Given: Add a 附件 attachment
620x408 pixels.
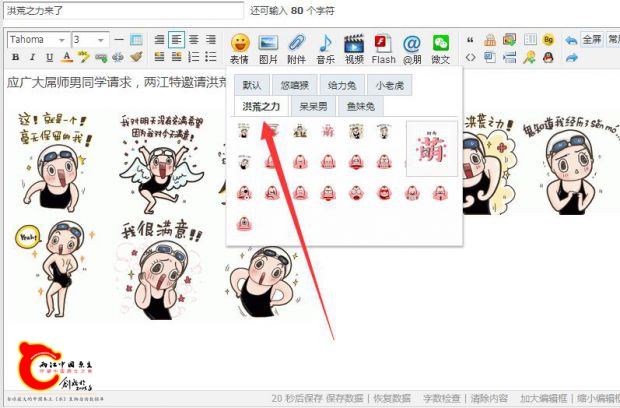Looking at the screenshot, I should (x=297, y=49).
